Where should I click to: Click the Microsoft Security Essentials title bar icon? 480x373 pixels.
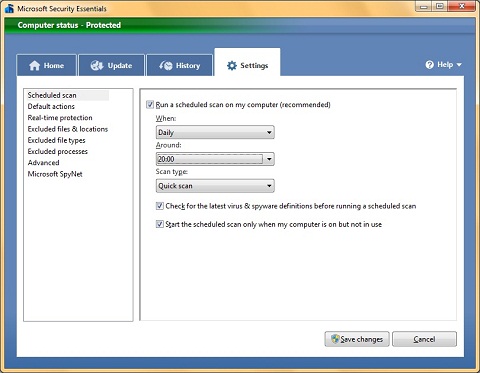[9, 8]
